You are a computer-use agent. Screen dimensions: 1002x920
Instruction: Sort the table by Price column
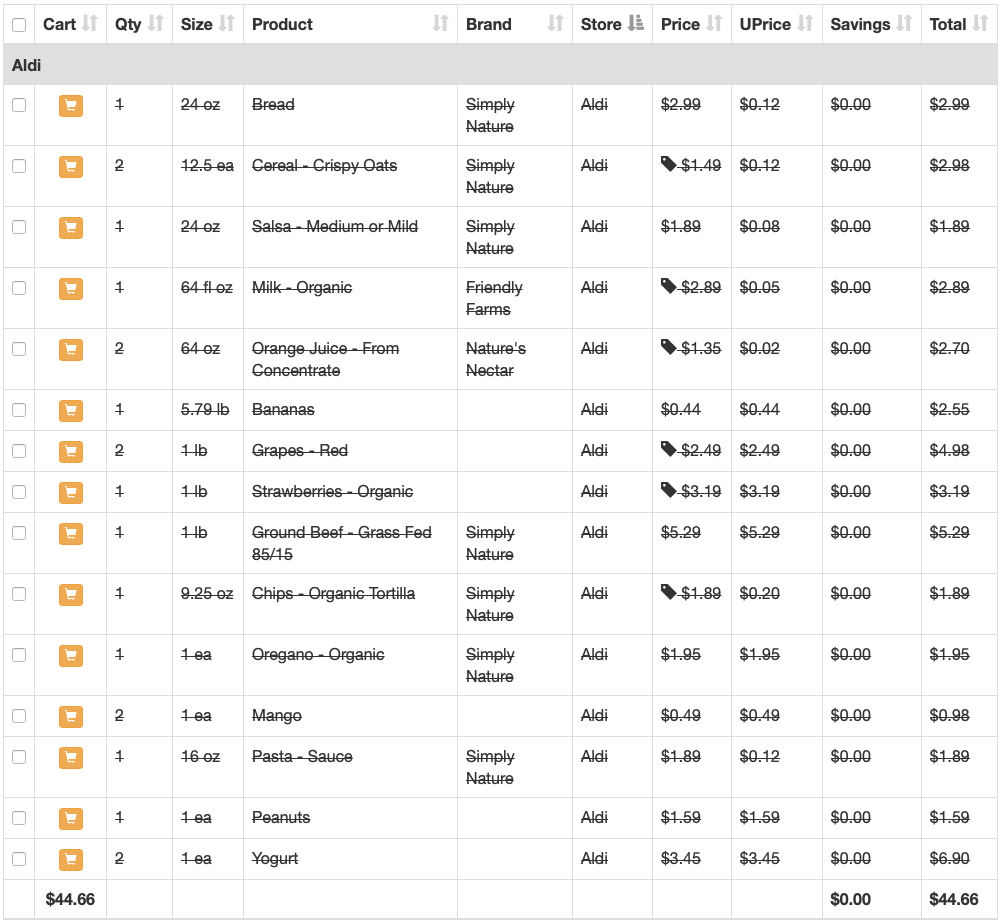(x=691, y=24)
